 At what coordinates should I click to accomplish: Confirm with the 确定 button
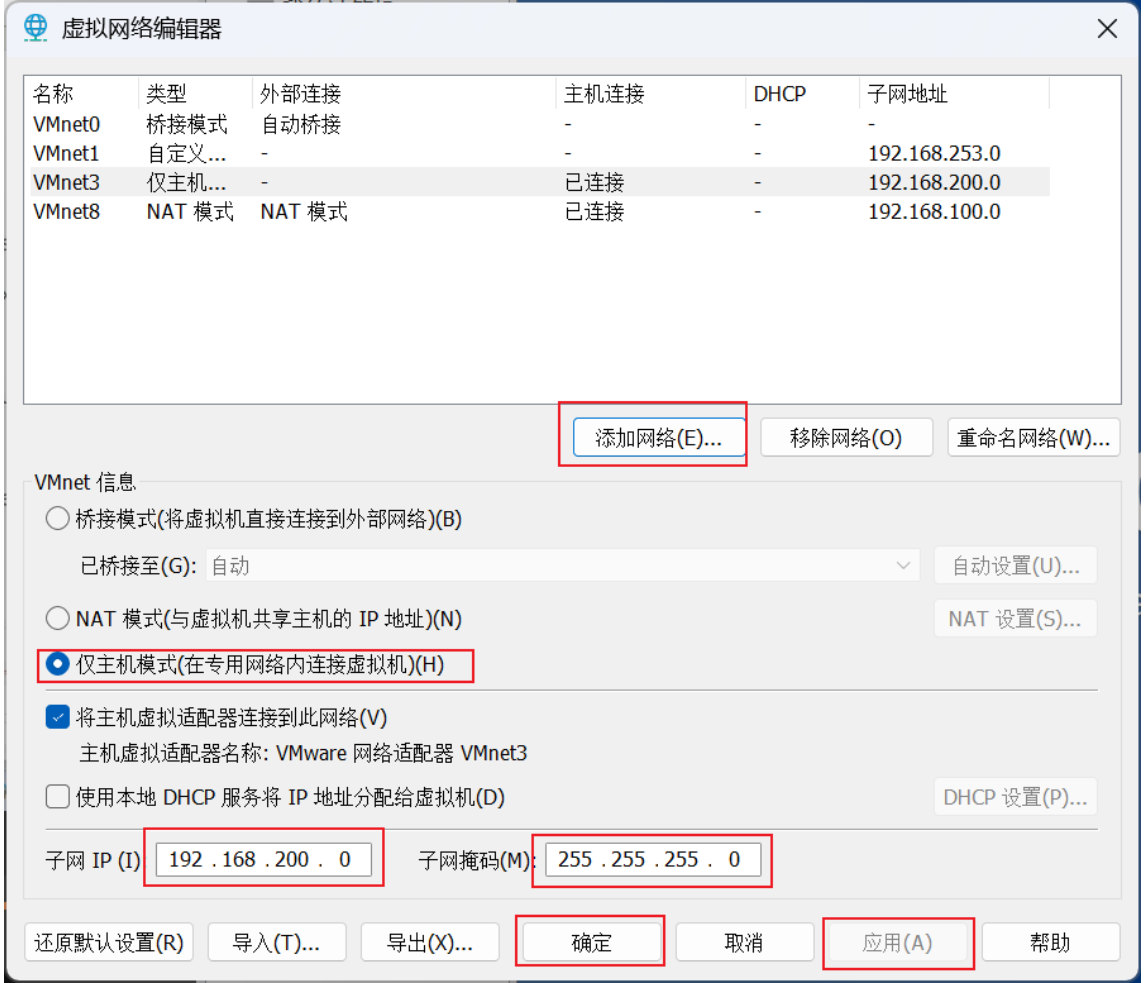coord(591,942)
